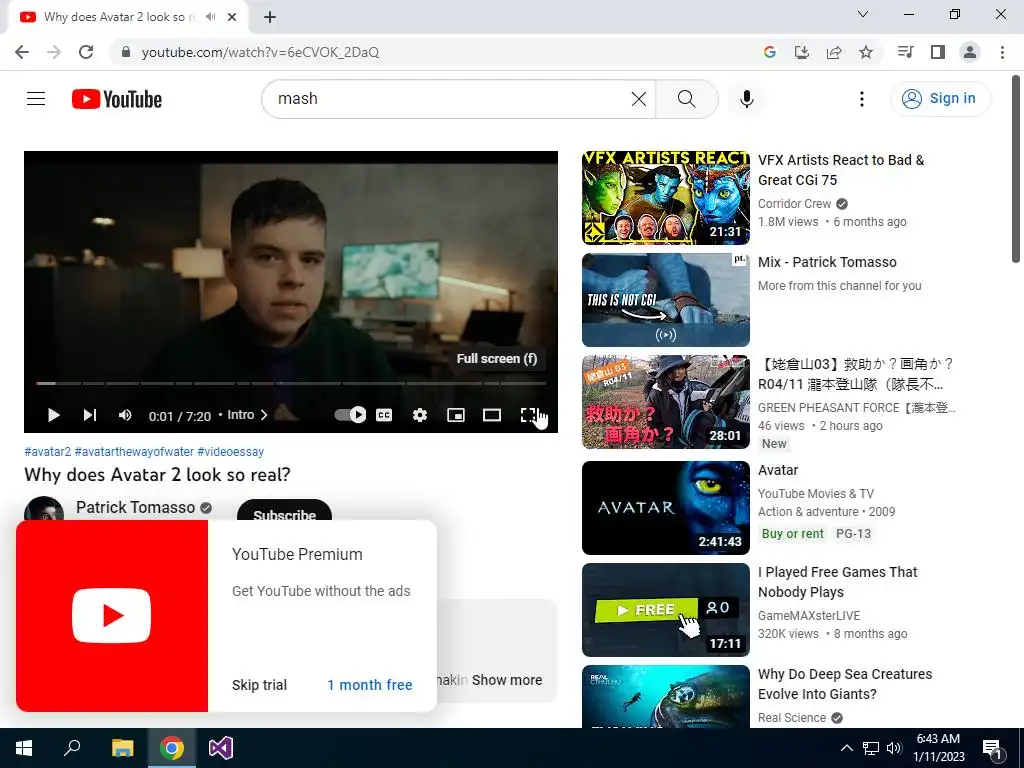The height and width of the screenshot is (768, 1024).
Task: Open Why Do Deep Sea Creatures title
Action: point(845,684)
